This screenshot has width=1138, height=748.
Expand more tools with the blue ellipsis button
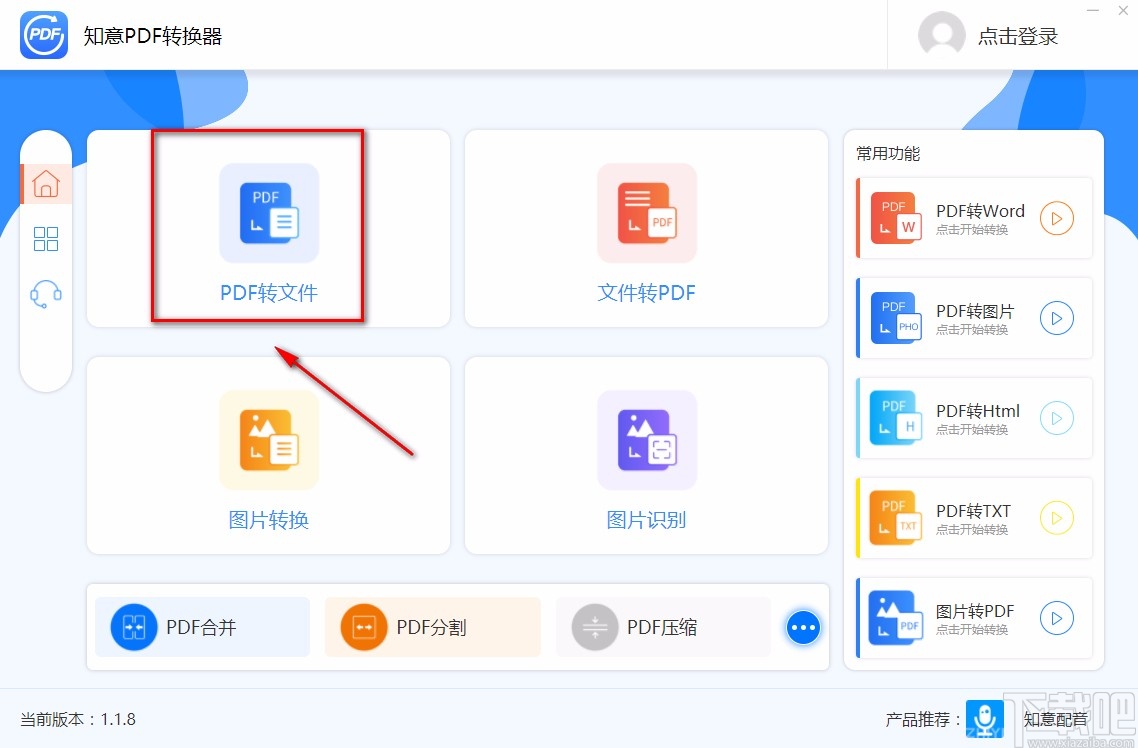pyautogui.click(x=803, y=627)
